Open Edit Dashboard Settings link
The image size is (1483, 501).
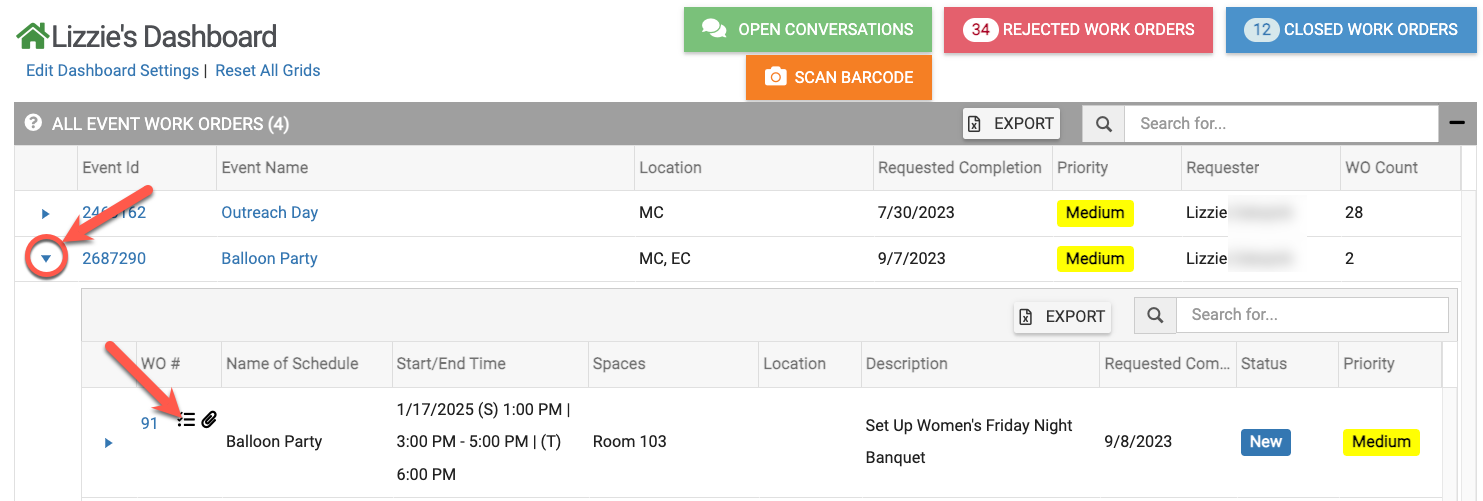click(x=112, y=70)
